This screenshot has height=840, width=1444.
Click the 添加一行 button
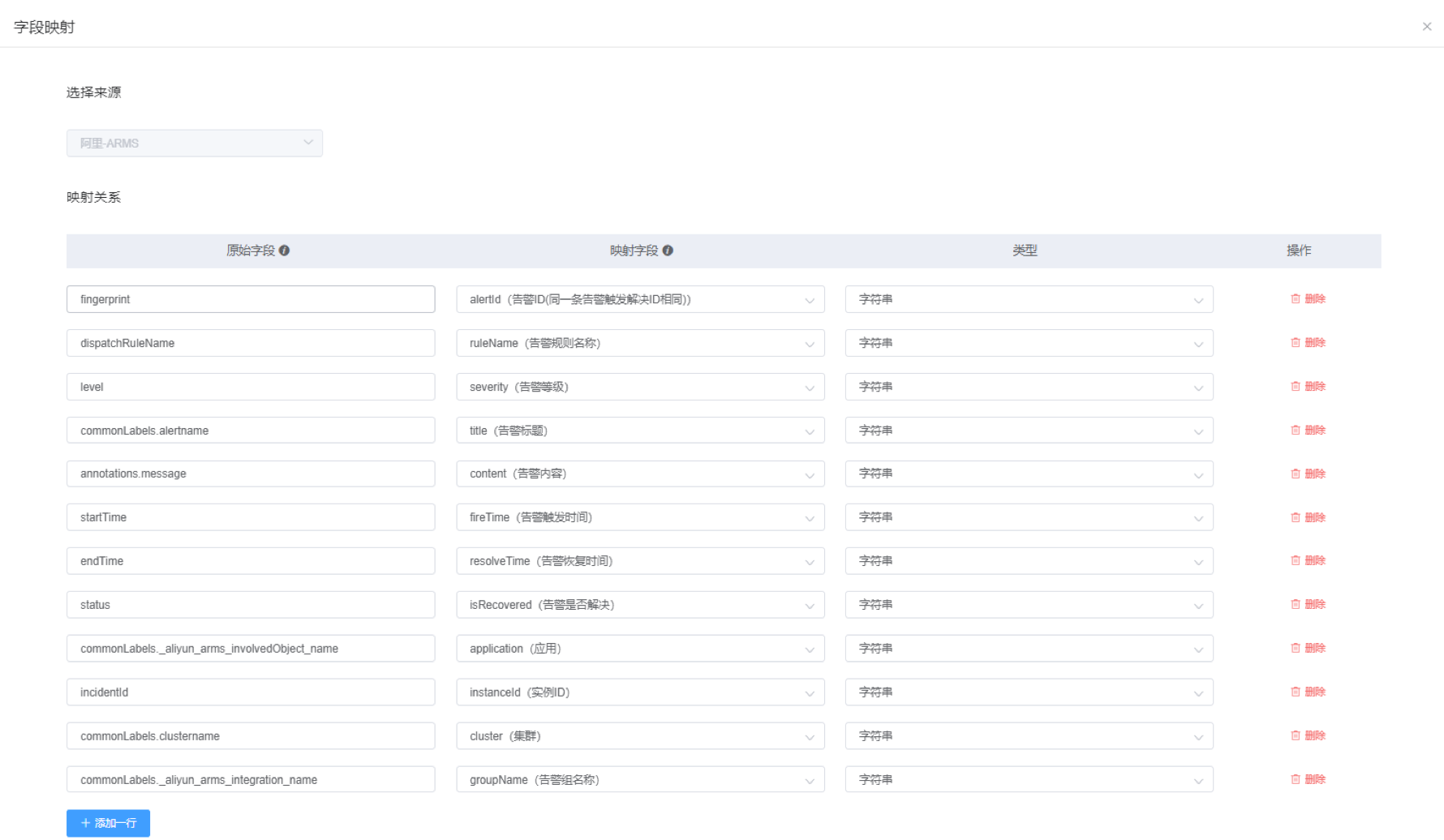point(108,823)
